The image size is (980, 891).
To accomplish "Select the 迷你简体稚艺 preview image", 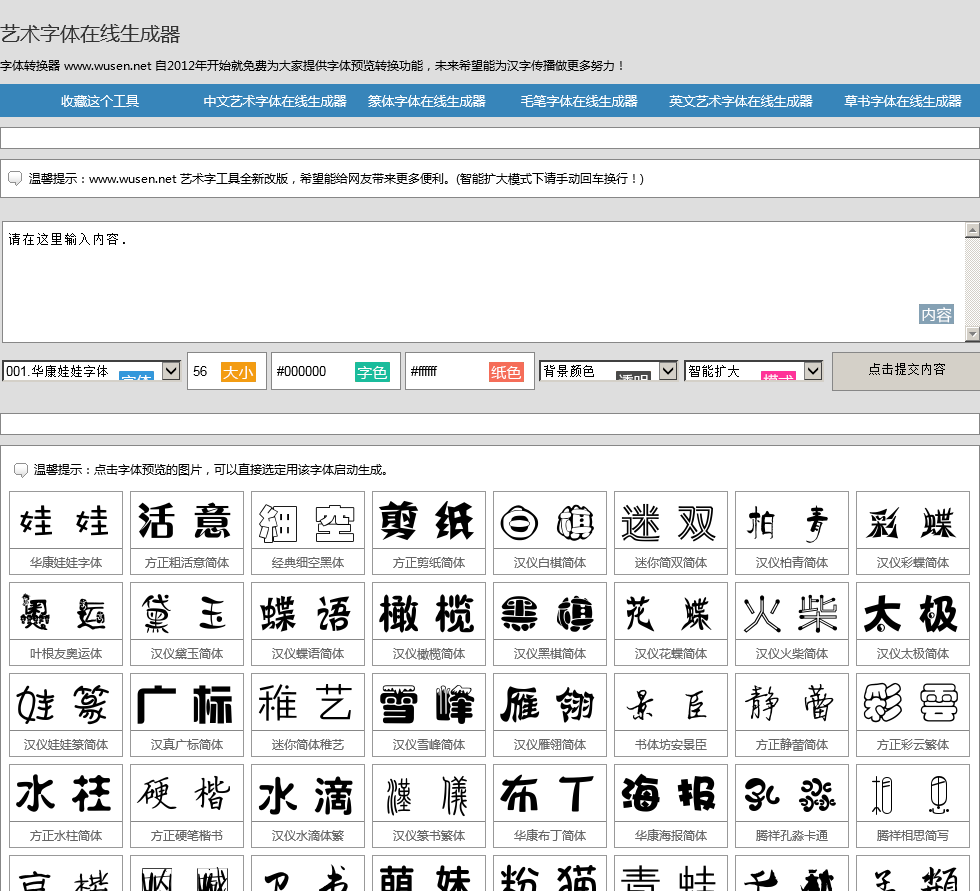I will [307, 703].
